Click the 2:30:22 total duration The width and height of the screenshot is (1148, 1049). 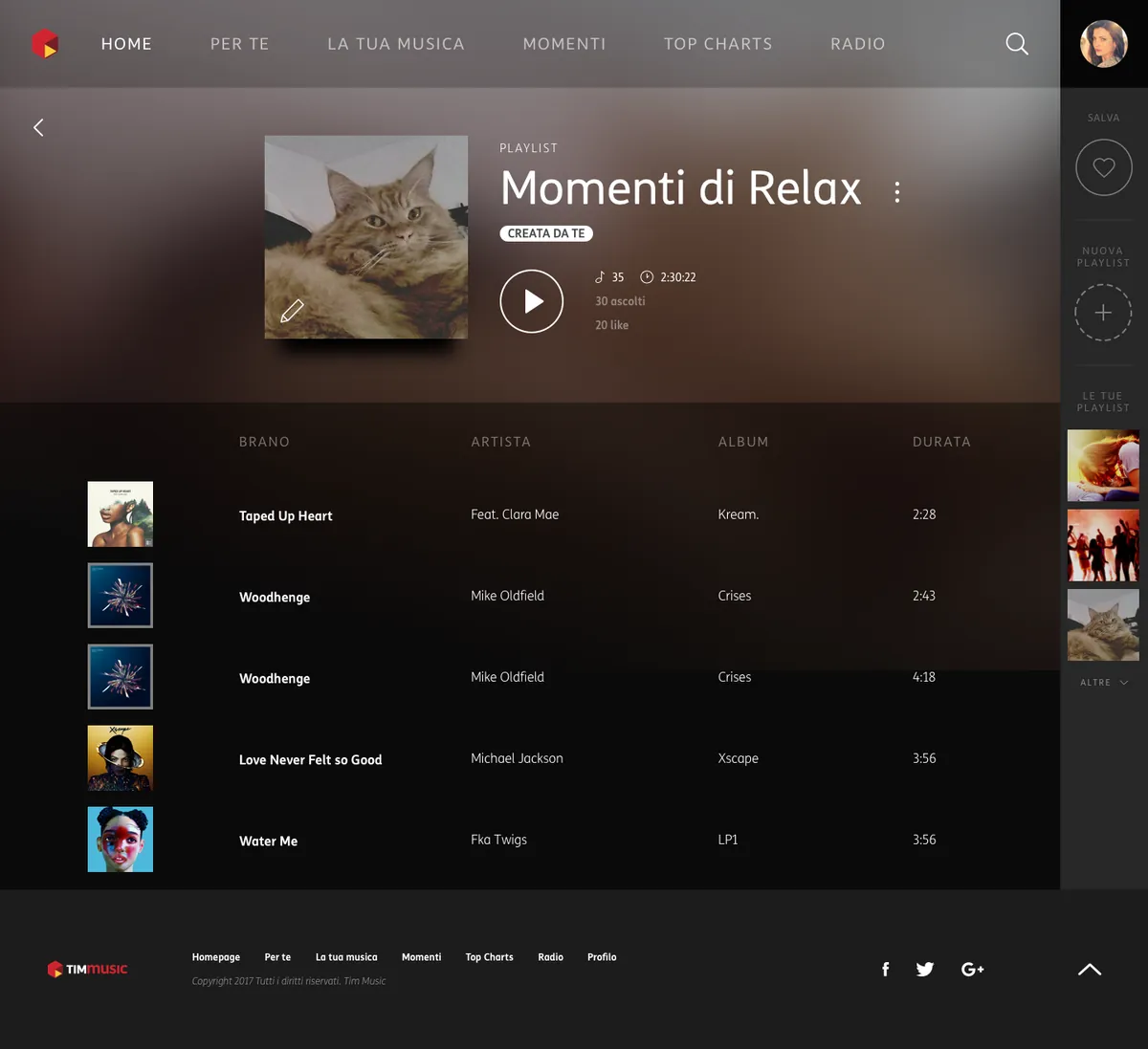[x=678, y=277]
